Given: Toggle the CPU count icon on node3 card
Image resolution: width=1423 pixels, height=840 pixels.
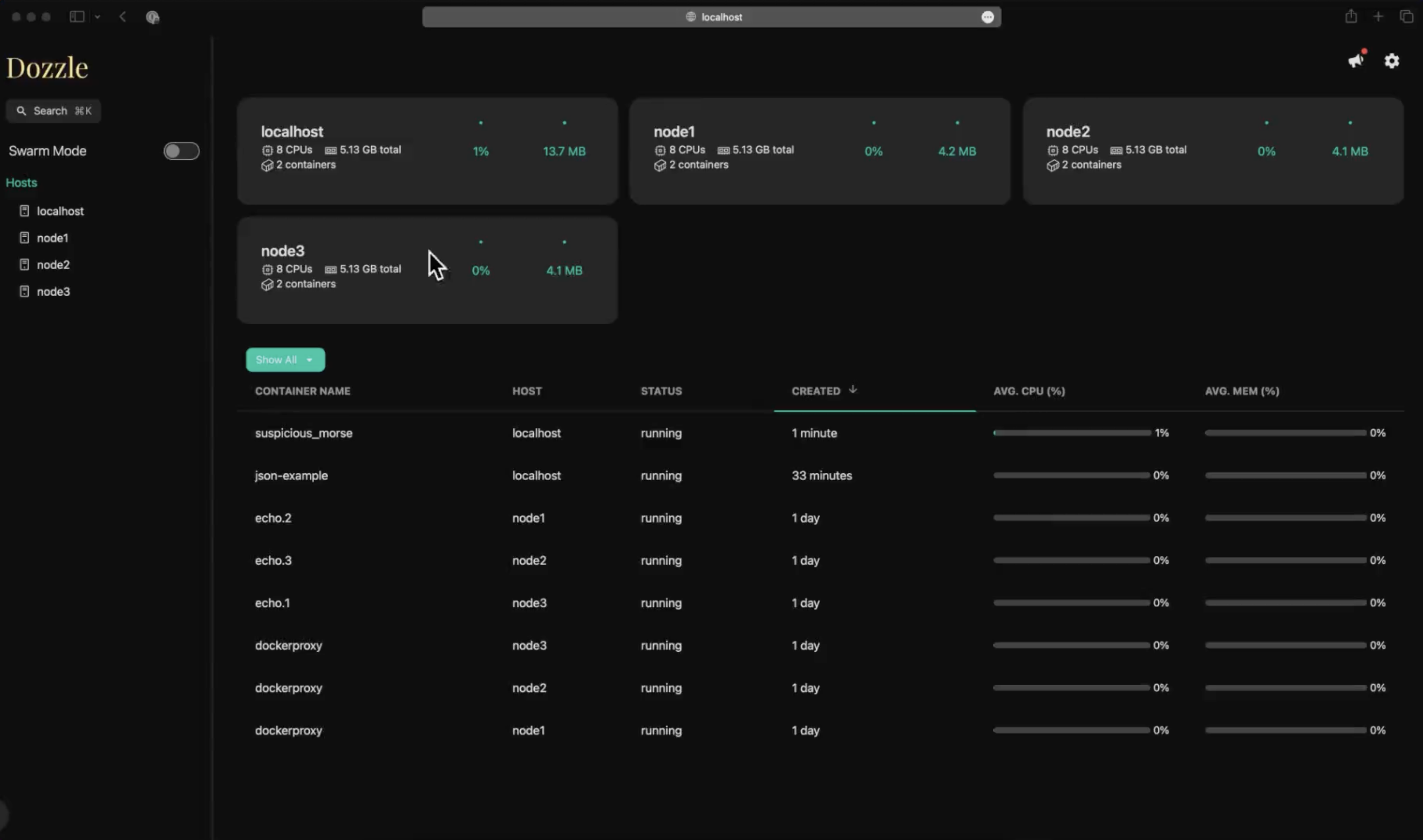Looking at the screenshot, I should (x=267, y=269).
